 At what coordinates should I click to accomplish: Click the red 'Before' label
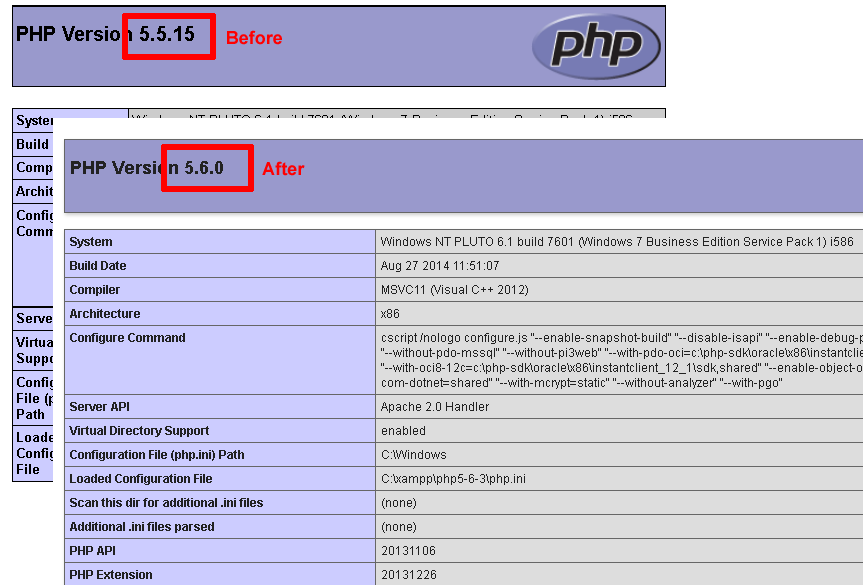pyautogui.click(x=254, y=38)
